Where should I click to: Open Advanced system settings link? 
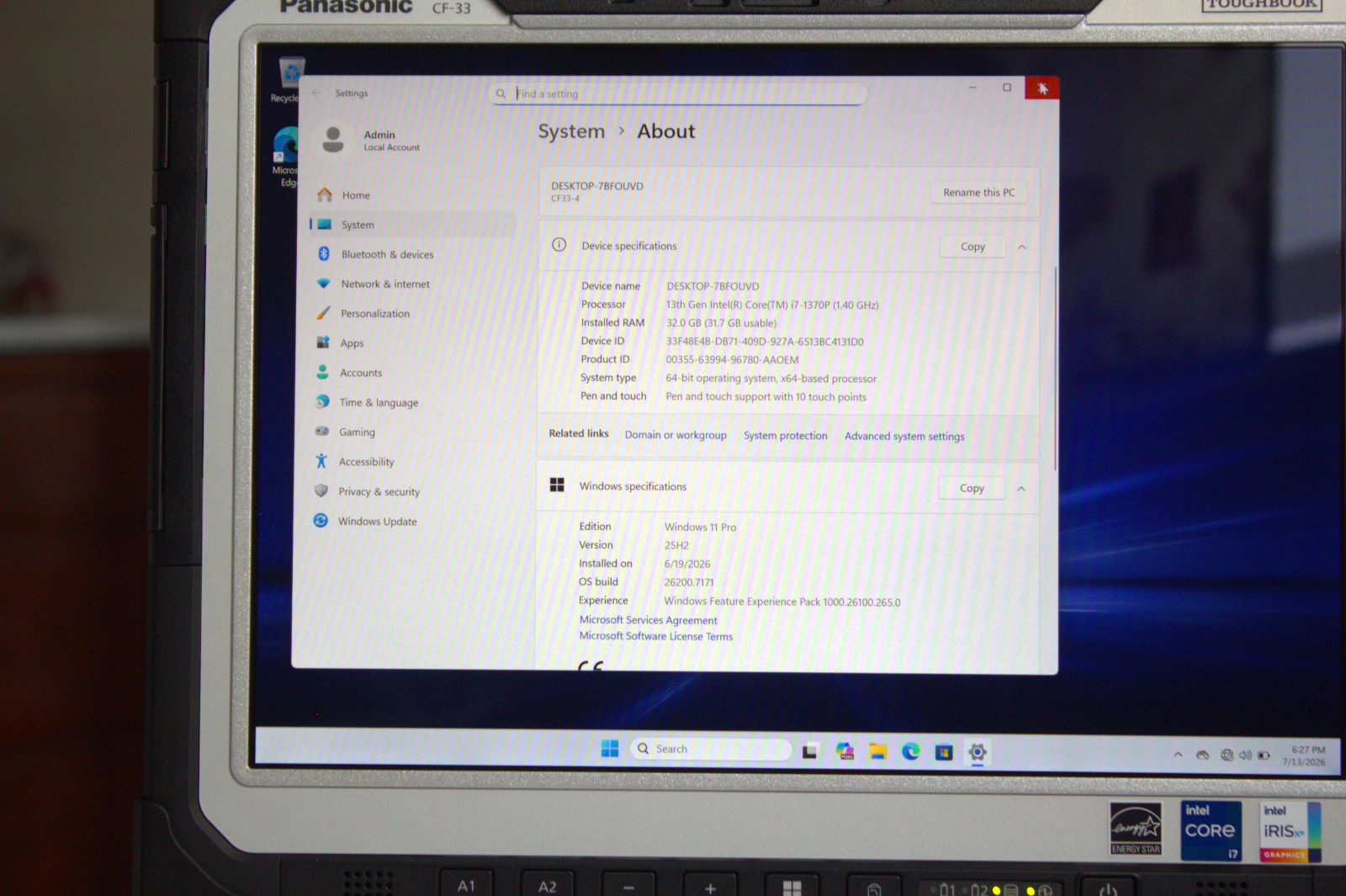904,436
